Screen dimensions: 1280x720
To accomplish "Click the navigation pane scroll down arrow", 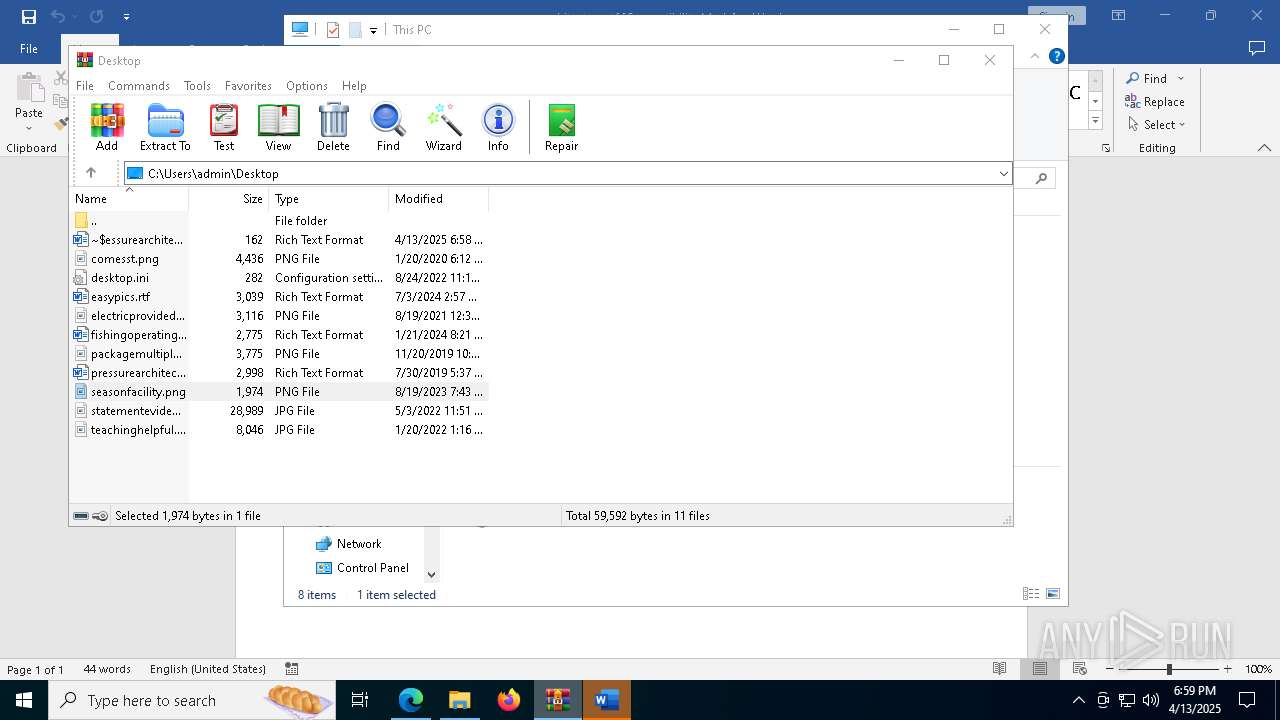I will coord(432,574).
